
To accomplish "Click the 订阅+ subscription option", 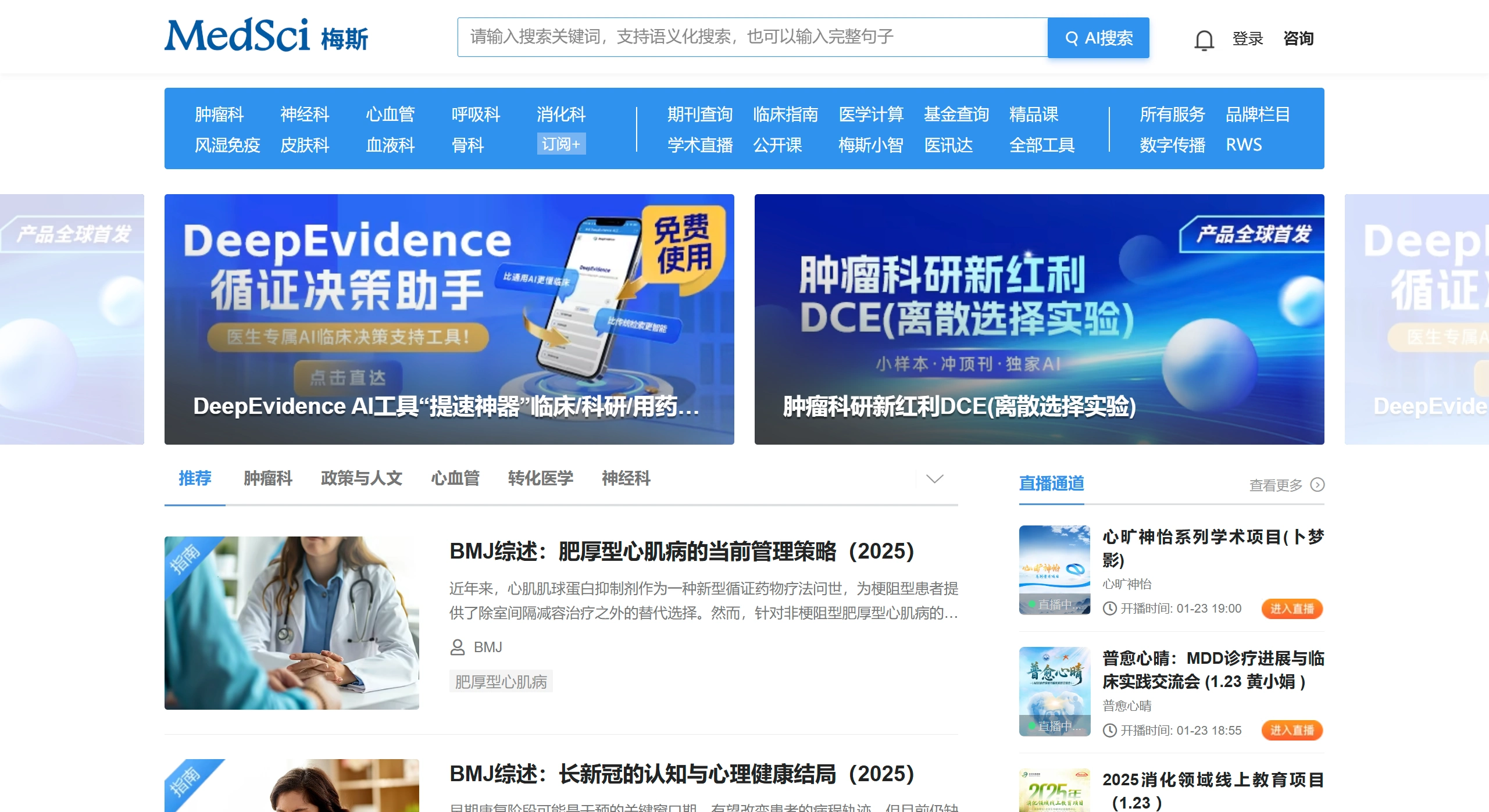I will [561, 145].
